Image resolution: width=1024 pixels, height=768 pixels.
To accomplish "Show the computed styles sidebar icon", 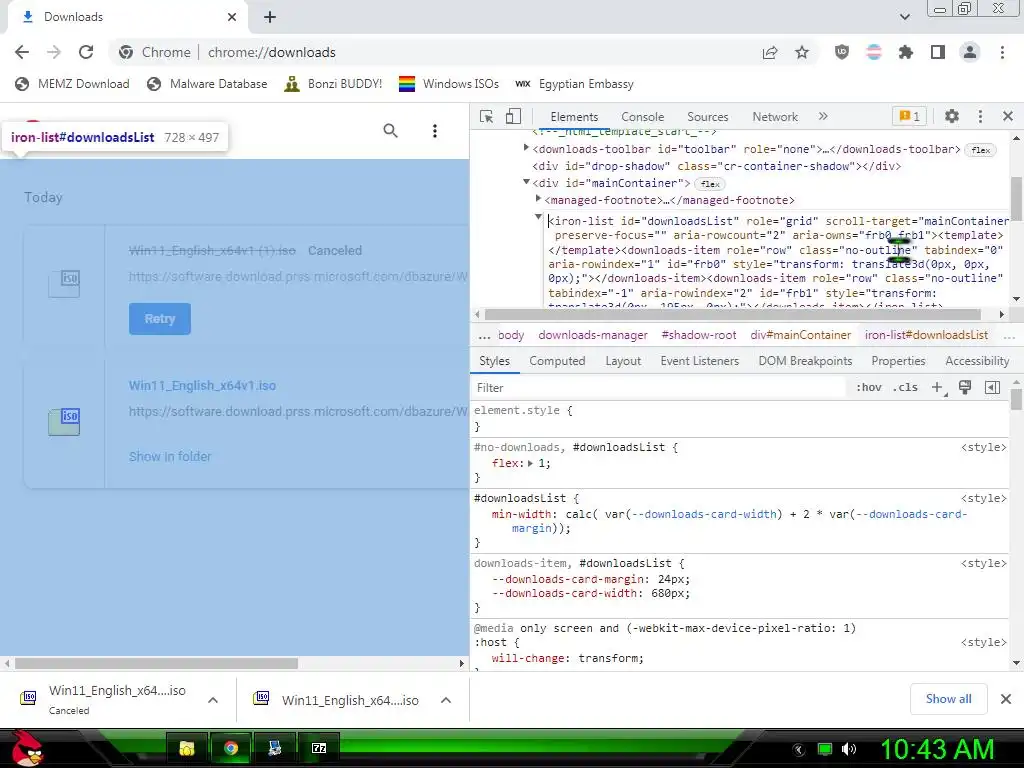I will [992, 387].
